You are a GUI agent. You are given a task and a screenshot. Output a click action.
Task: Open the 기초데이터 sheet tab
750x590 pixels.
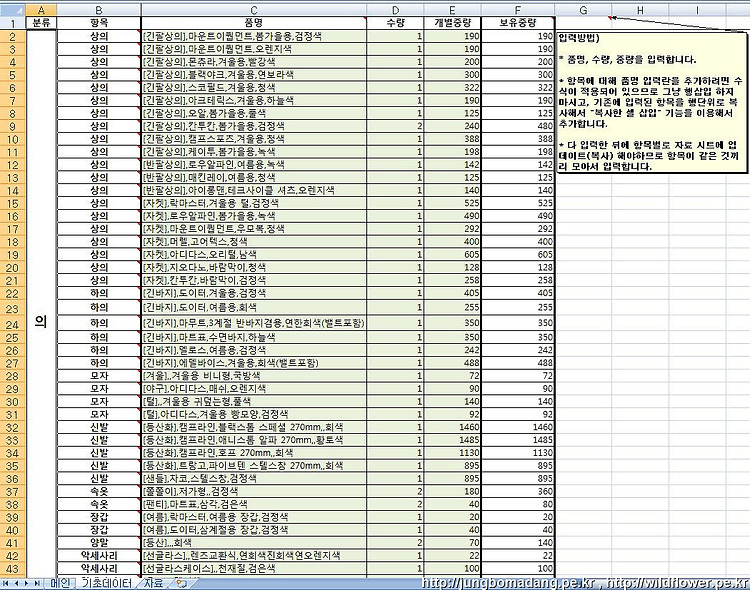(x=107, y=583)
